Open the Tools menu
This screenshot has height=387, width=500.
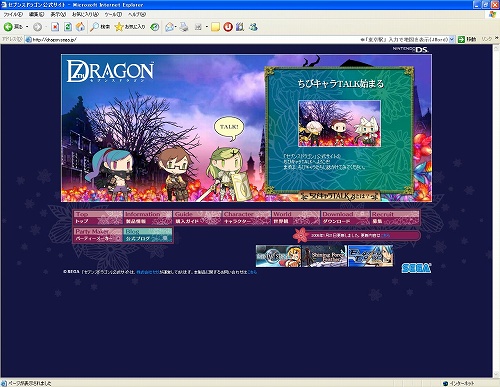(x=113, y=14)
